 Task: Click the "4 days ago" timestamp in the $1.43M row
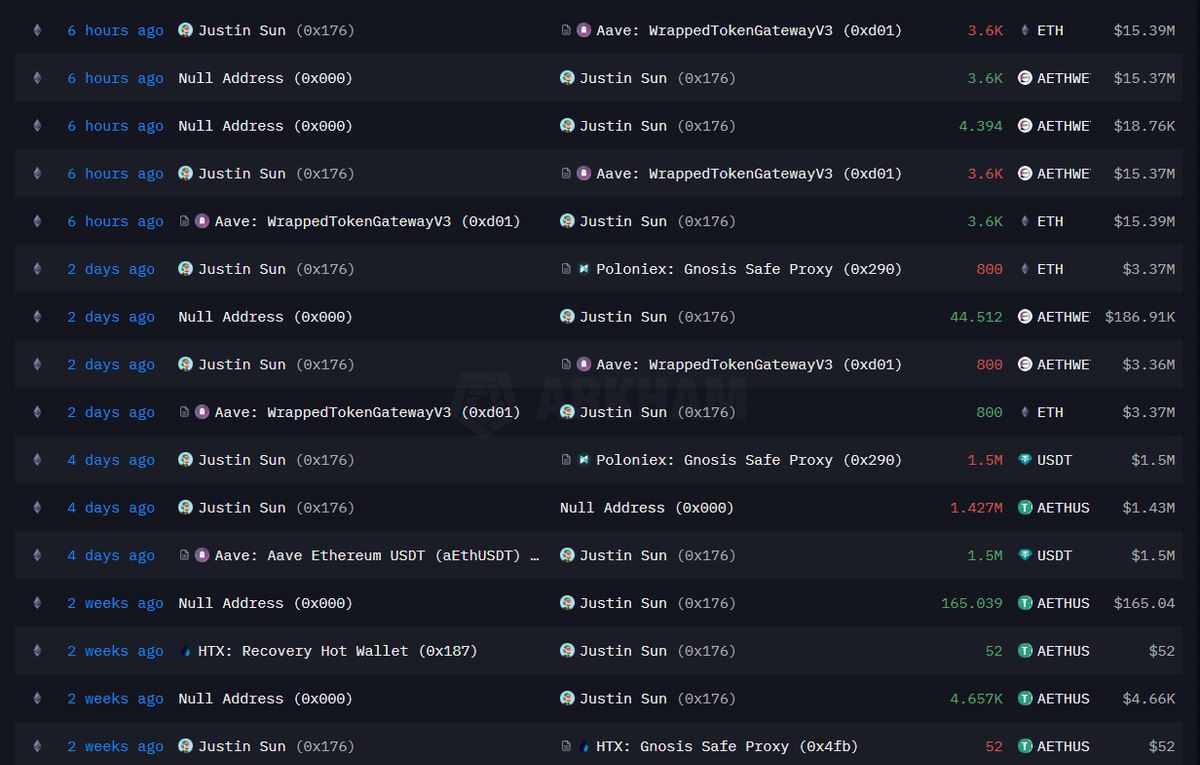click(111, 508)
